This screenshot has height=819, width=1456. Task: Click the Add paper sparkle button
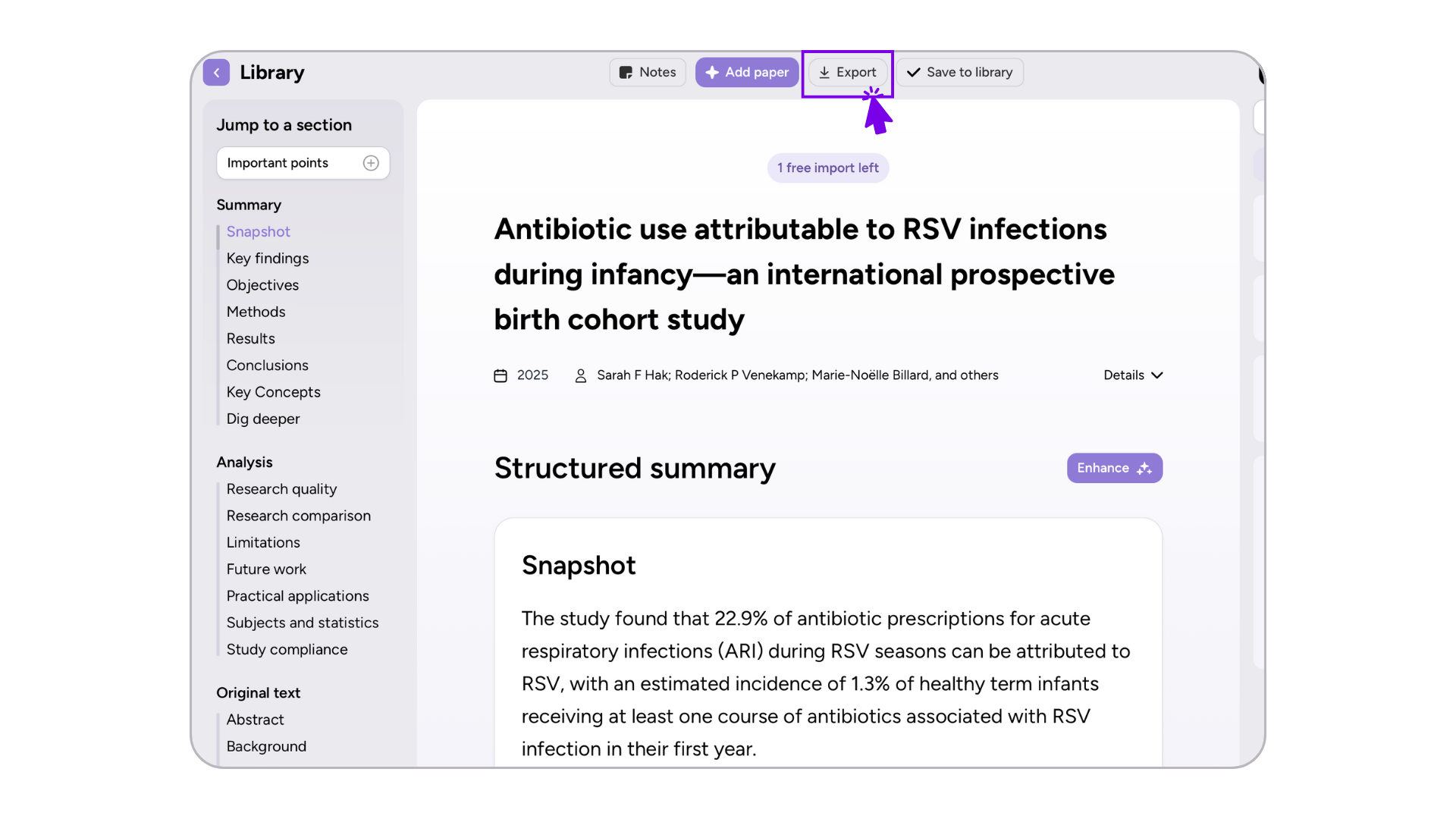747,73
